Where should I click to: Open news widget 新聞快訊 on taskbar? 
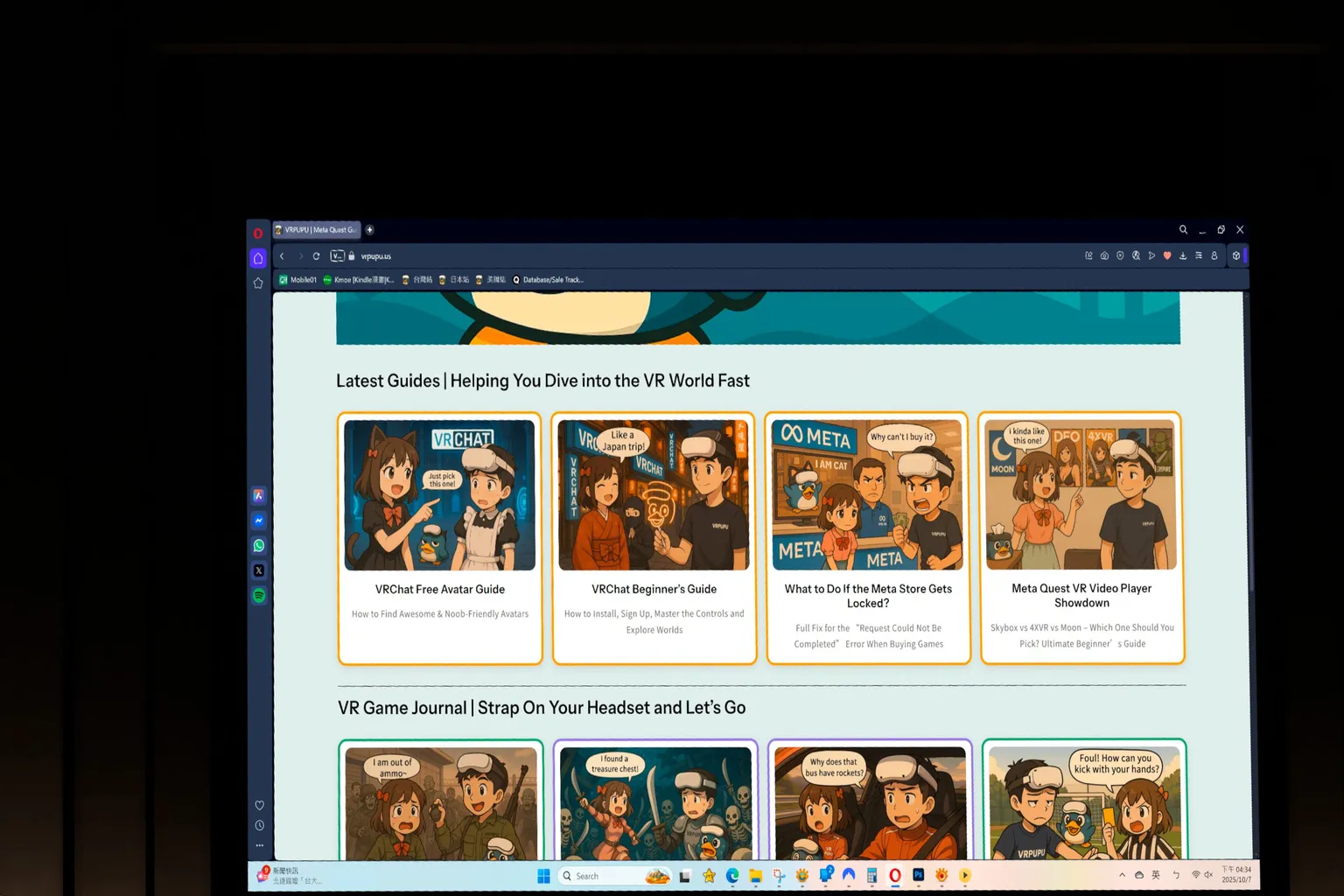[289, 876]
